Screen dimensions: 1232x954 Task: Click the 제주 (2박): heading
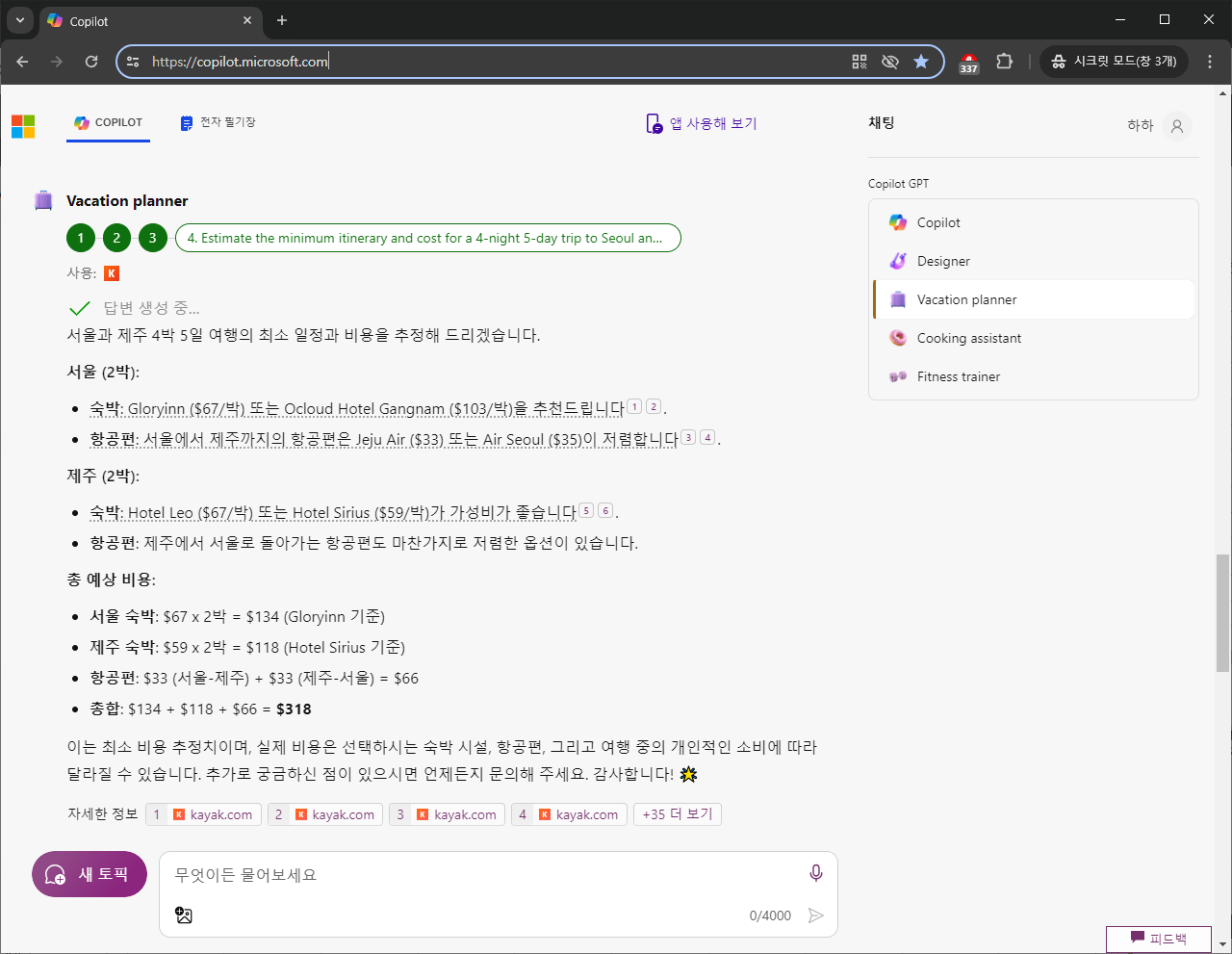point(103,477)
